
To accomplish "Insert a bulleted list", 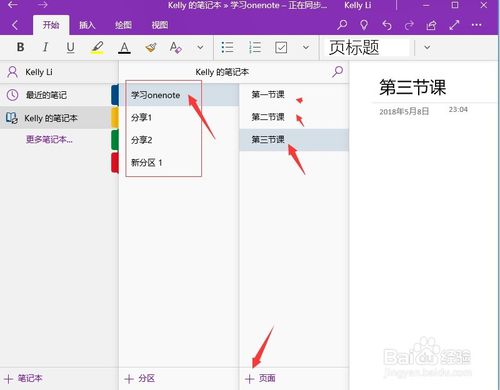I will (x=227, y=47).
